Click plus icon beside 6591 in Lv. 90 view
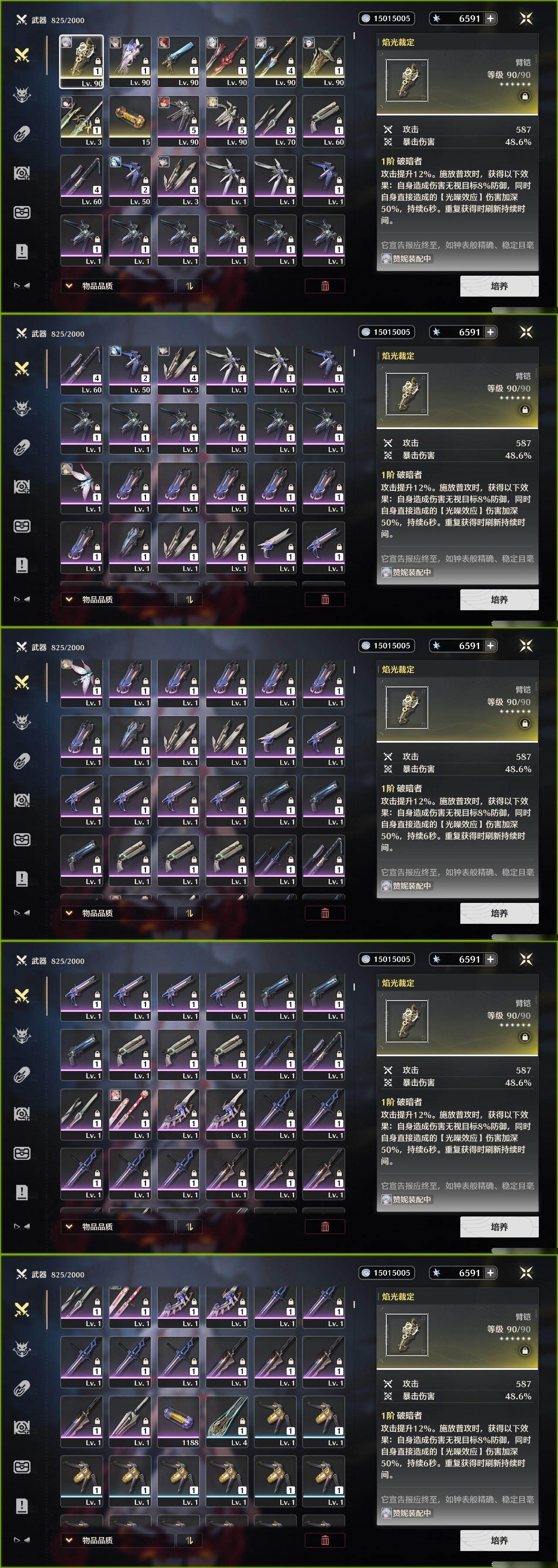 click(x=490, y=18)
